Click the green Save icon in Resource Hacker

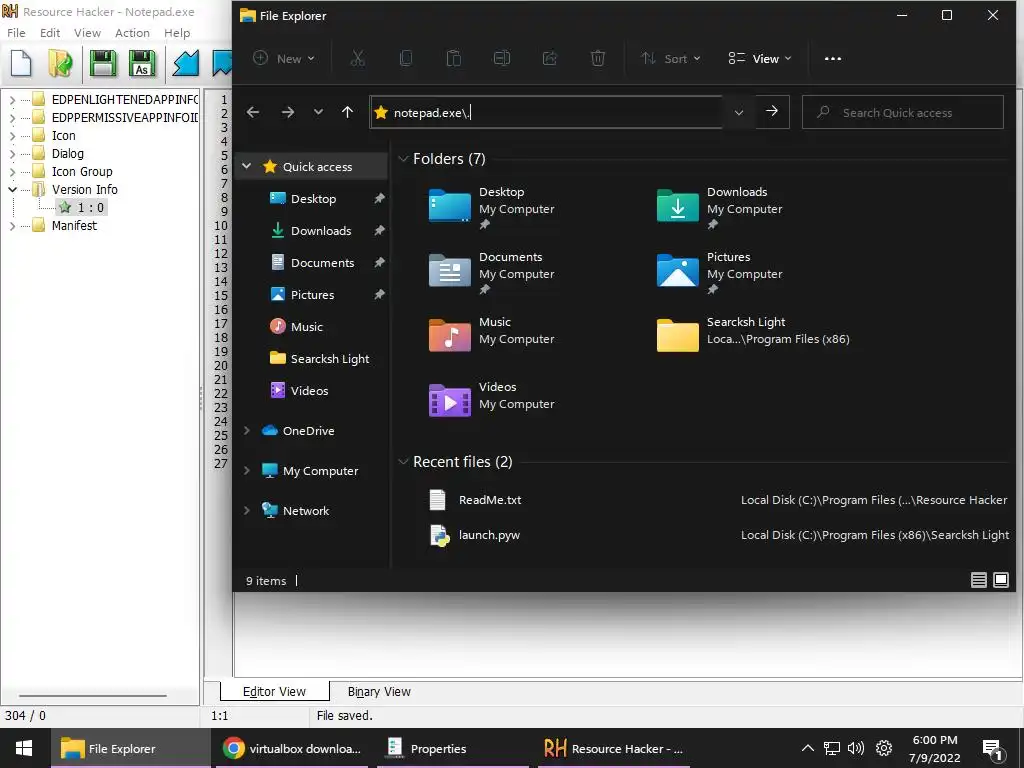point(102,63)
